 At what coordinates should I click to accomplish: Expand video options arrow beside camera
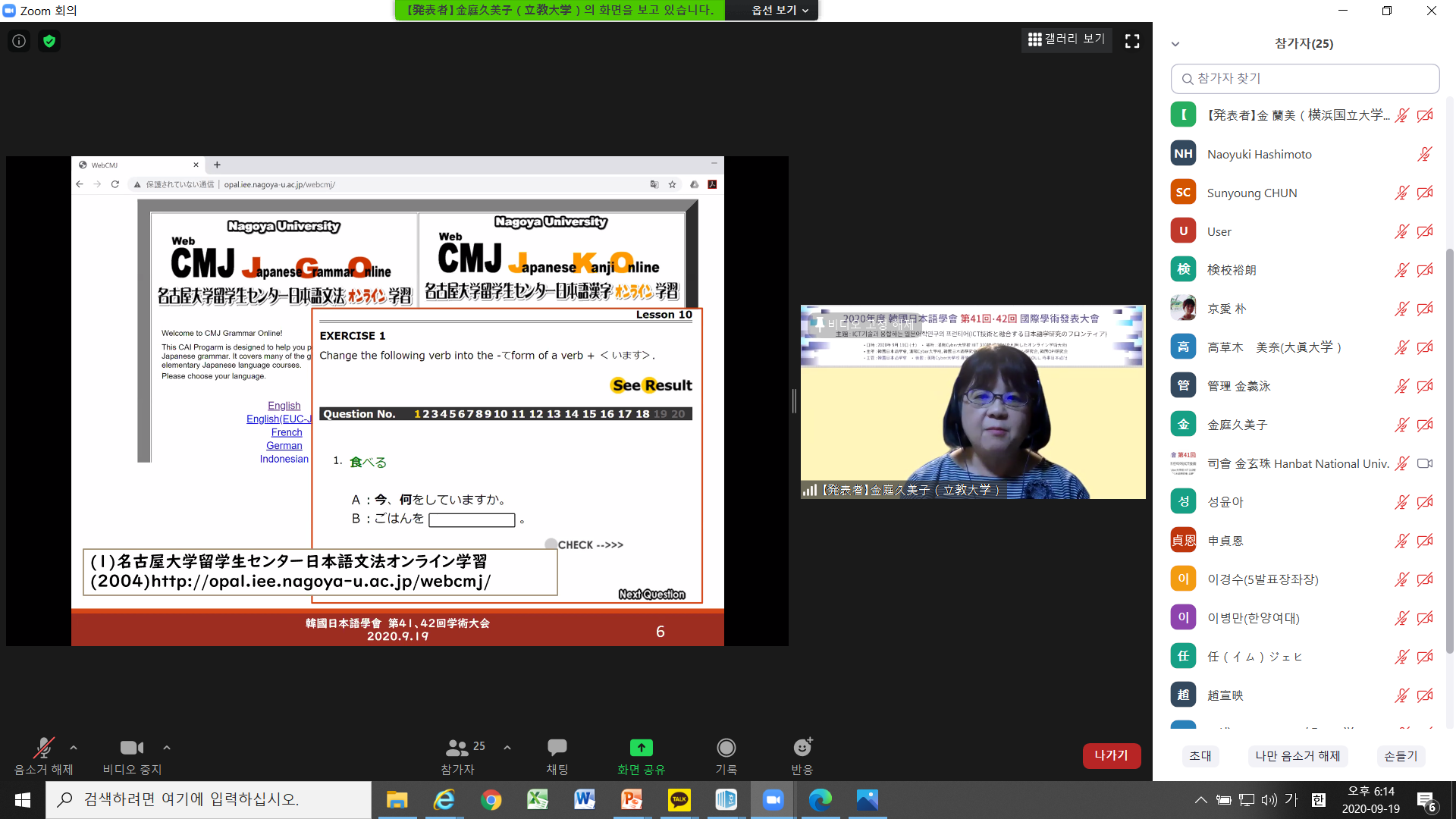click(167, 748)
